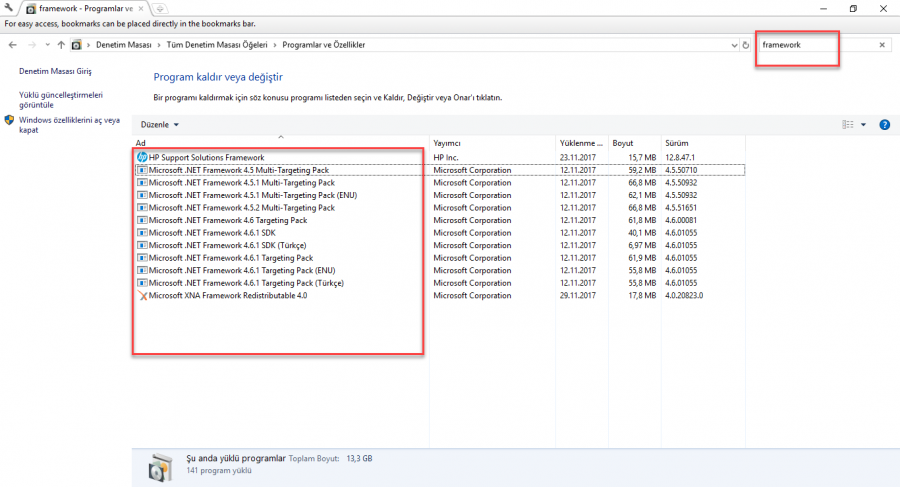Select .NET Framework 4.6.1 Targeting Pack (ENU)
The height and width of the screenshot is (487, 900).
click(x=242, y=270)
